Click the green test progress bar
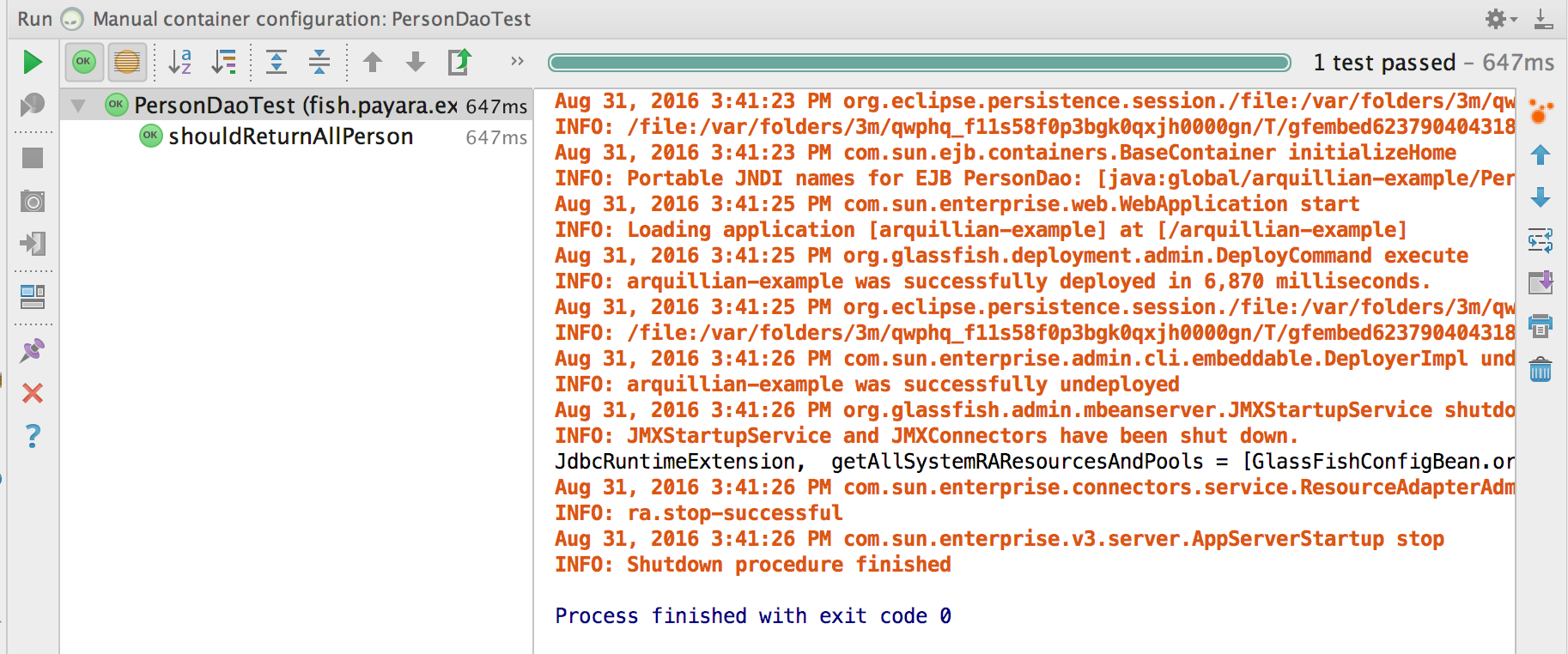 (919, 63)
